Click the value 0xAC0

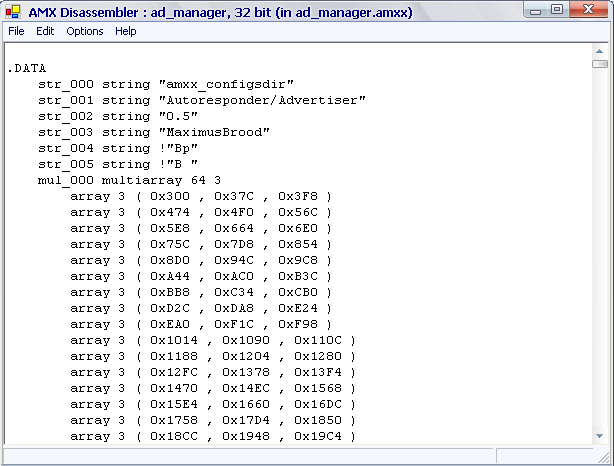point(234,276)
